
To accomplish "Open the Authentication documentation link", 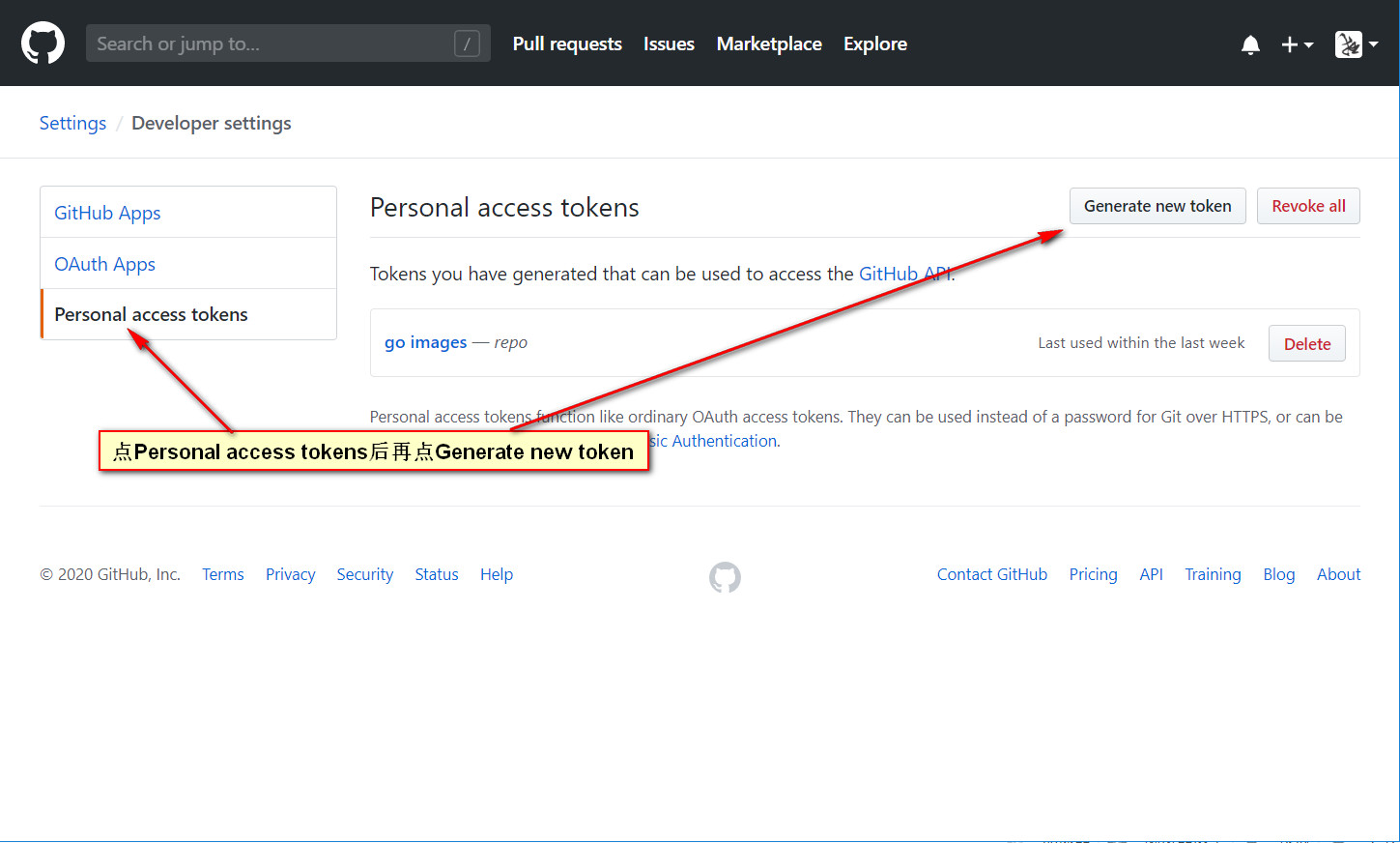I will click(x=715, y=441).
